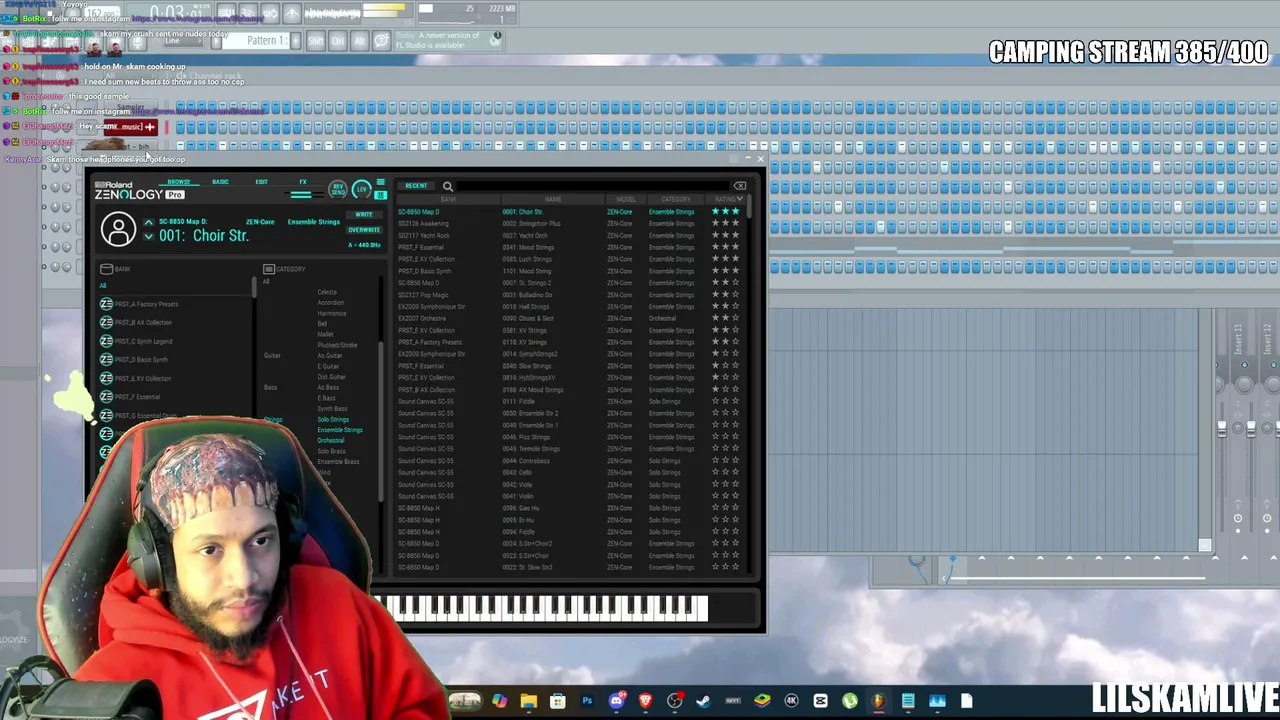Image resolution: width=1280 pixels, height=720 pixels.
Task: Clear the tone search field with the delete icon
Action: click(x=740, y=186)
